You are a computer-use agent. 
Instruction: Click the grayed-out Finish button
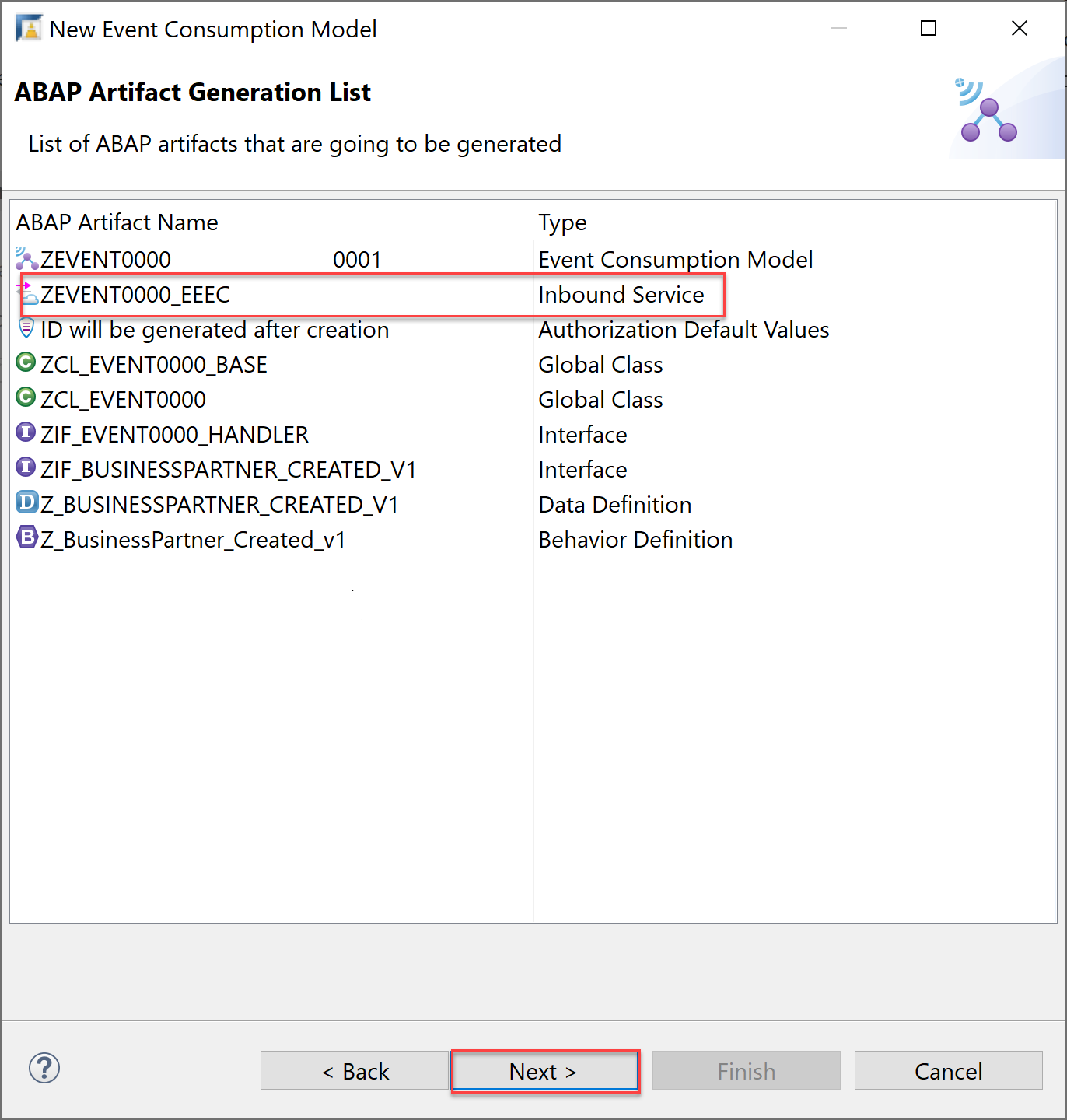tap(747, 1071)
